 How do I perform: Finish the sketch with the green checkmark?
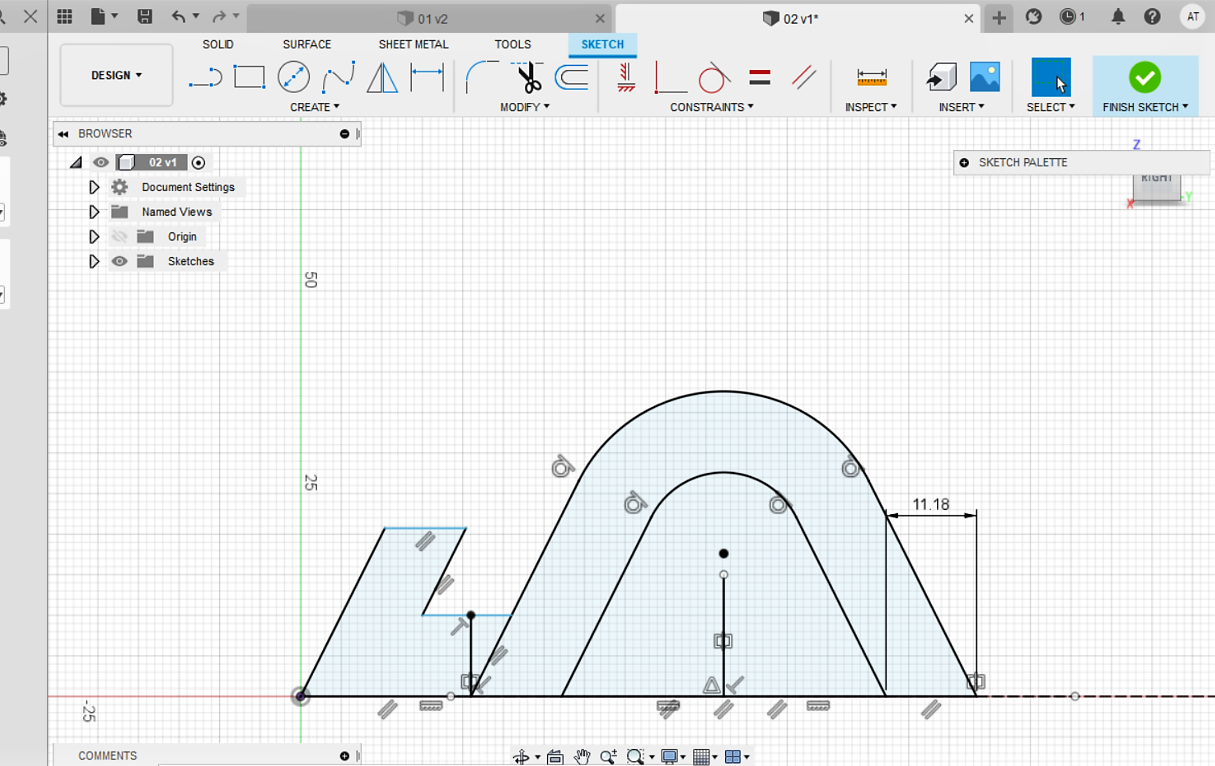[x=1145, y=77]
